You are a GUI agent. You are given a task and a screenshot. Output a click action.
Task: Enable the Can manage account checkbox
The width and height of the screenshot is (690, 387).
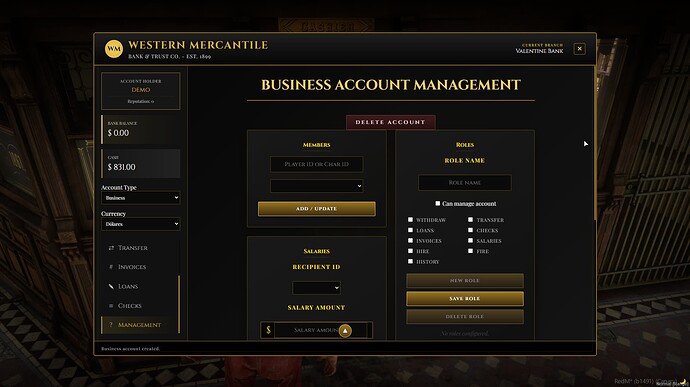tap(437, 203)
